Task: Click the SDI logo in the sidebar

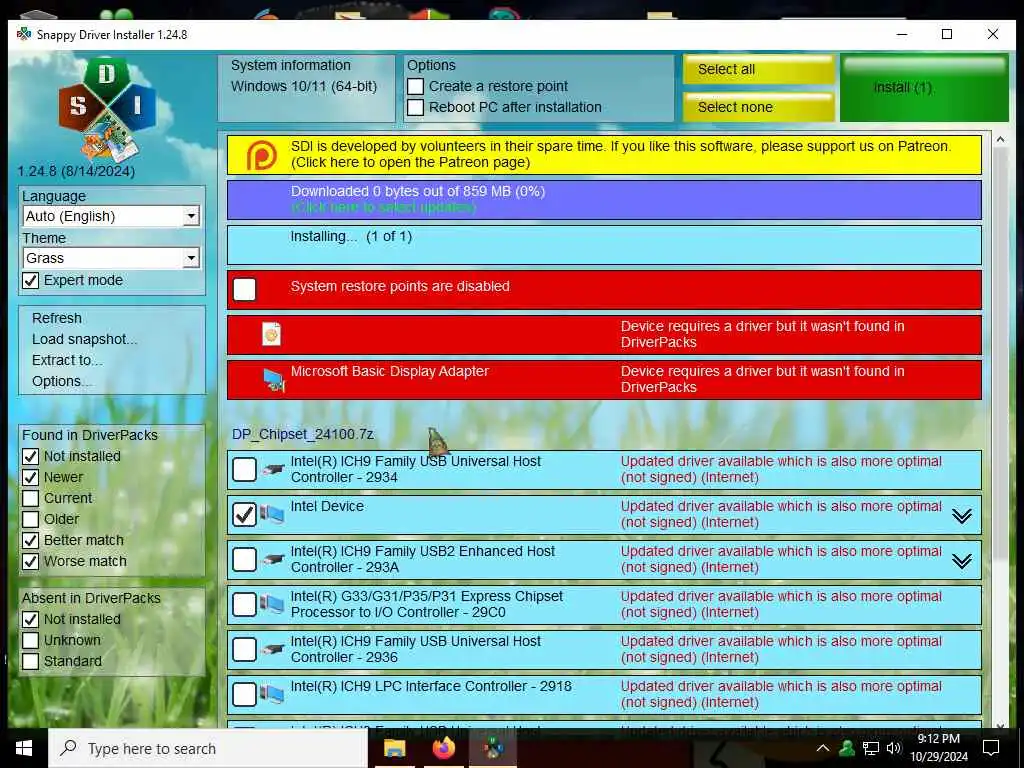Action: pos(106,108)
